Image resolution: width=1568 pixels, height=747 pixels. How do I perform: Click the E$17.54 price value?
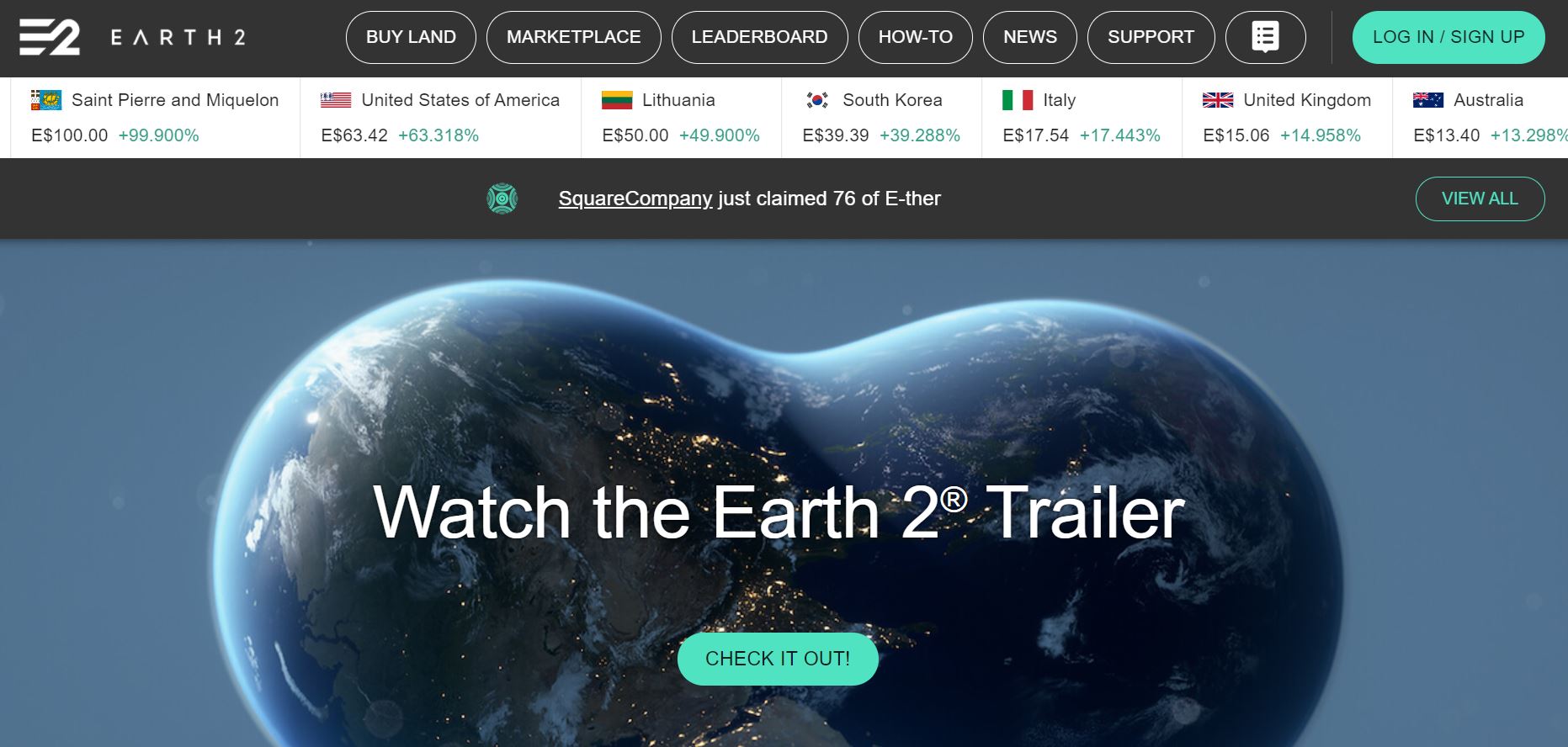click(1036, 135)
